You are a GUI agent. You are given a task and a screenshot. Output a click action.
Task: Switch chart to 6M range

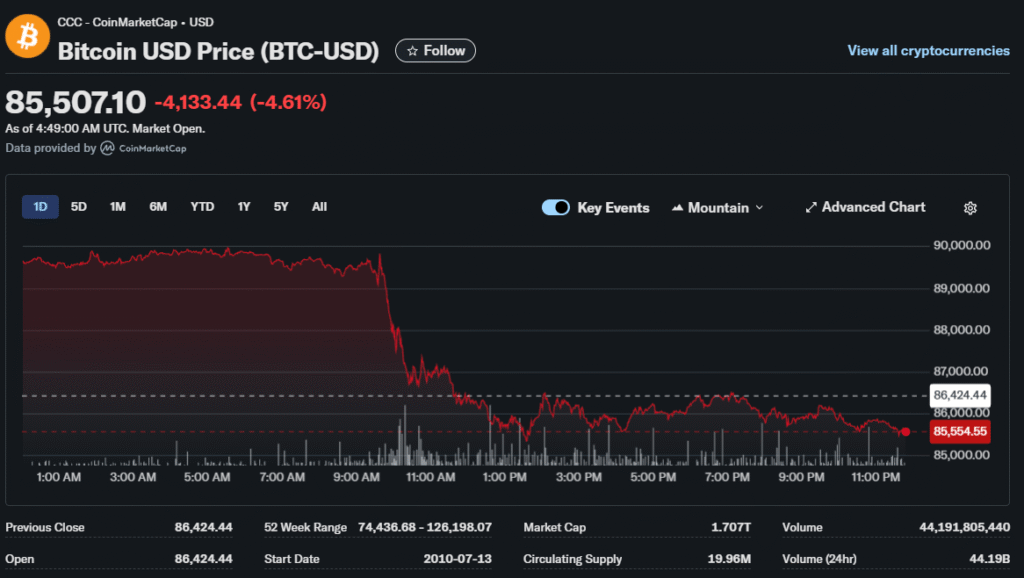[x=158, y=207]
